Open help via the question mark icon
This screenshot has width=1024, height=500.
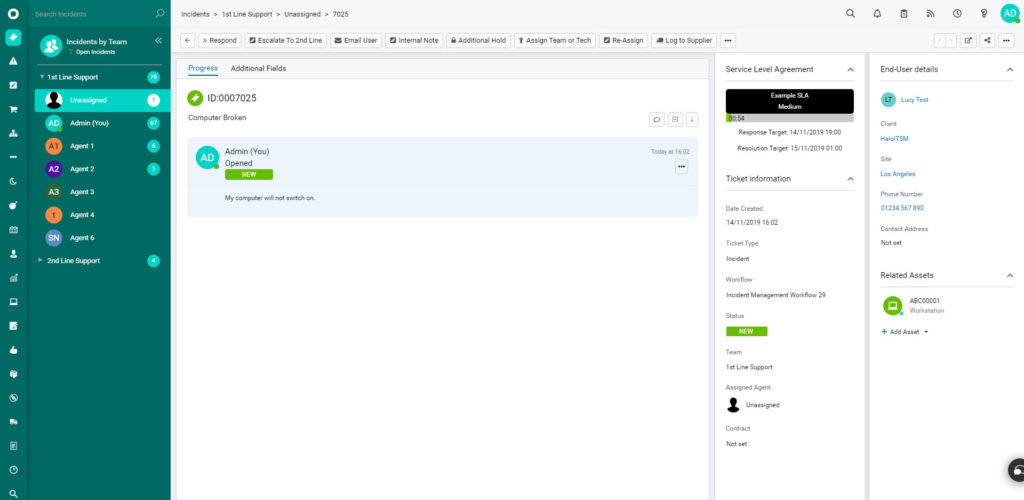(x=984, y=13)
